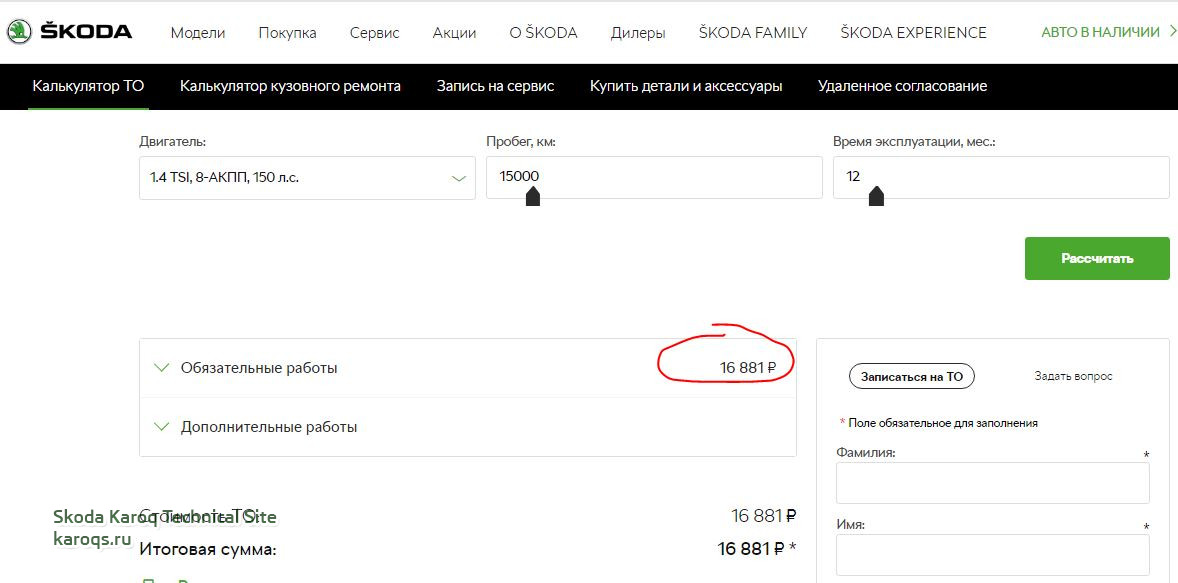Click the Время эксплуатации months input field
This screenshot has height=583, width=1178.
tap(1001, 177)
